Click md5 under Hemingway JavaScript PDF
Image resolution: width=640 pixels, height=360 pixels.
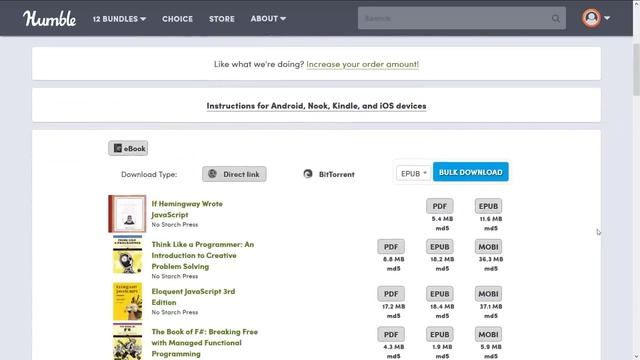(442, 228)
